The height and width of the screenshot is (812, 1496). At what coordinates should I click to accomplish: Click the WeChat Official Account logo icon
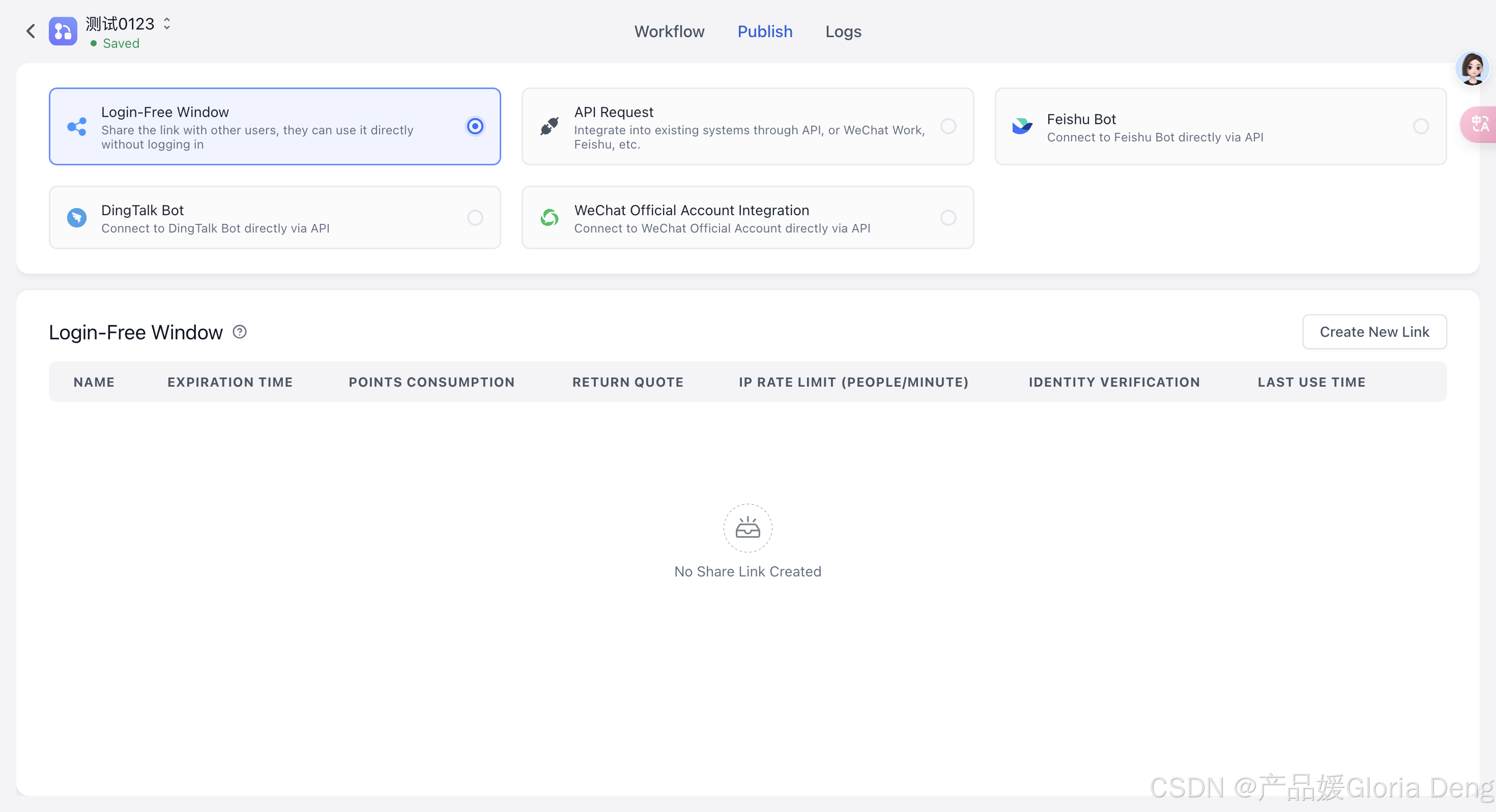point(550,218)
